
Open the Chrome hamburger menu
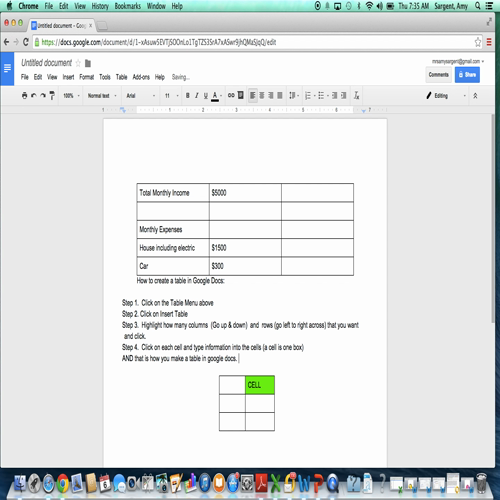489,42
